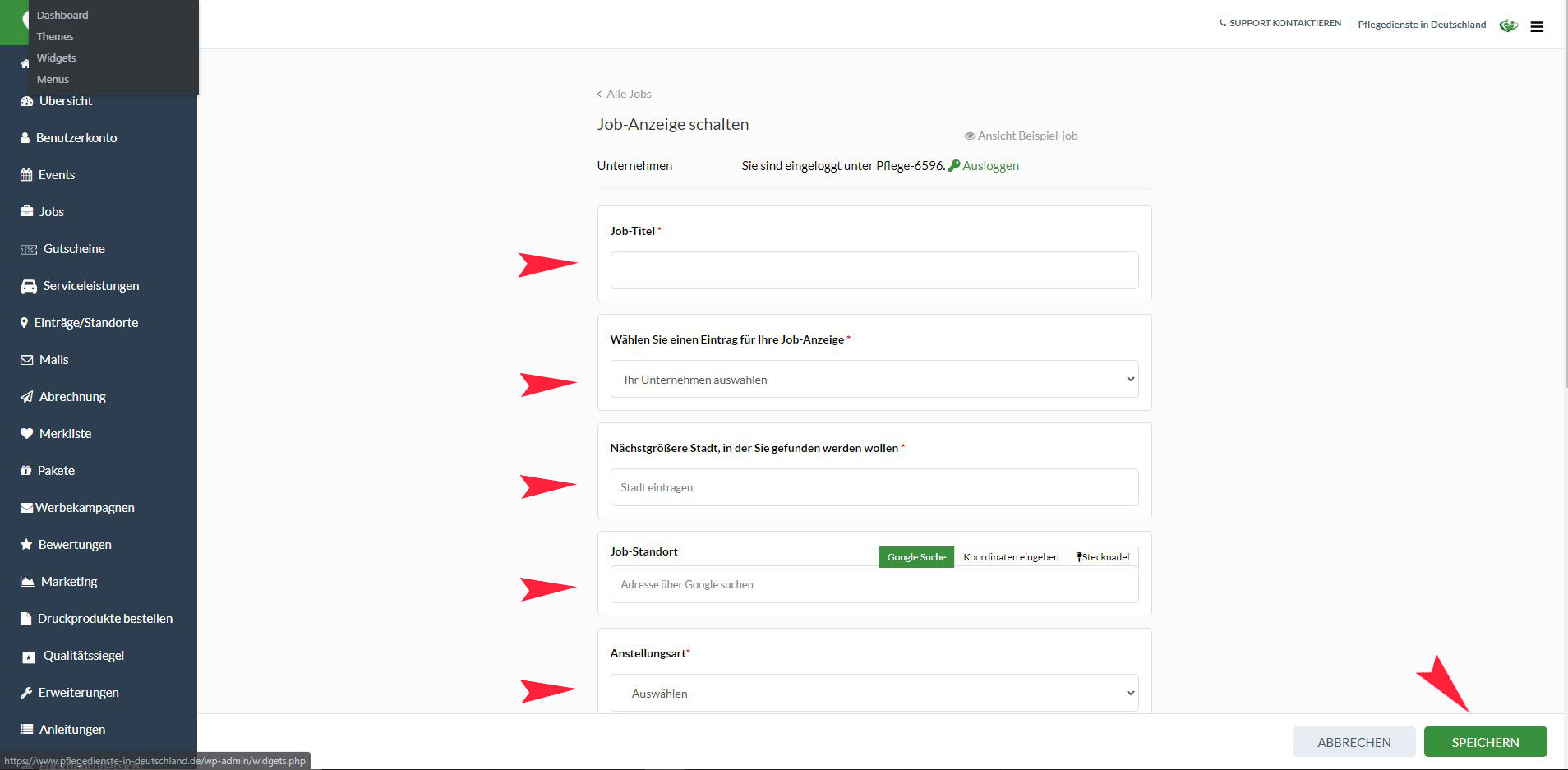Click the 'Stadt eintragen' input field
This screenshot has height=770, width=1568.
874,487
